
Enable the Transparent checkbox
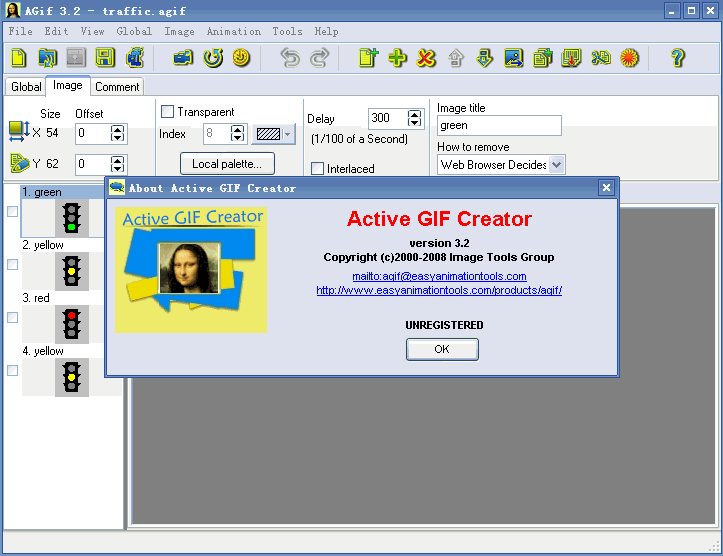click(167, 112)
